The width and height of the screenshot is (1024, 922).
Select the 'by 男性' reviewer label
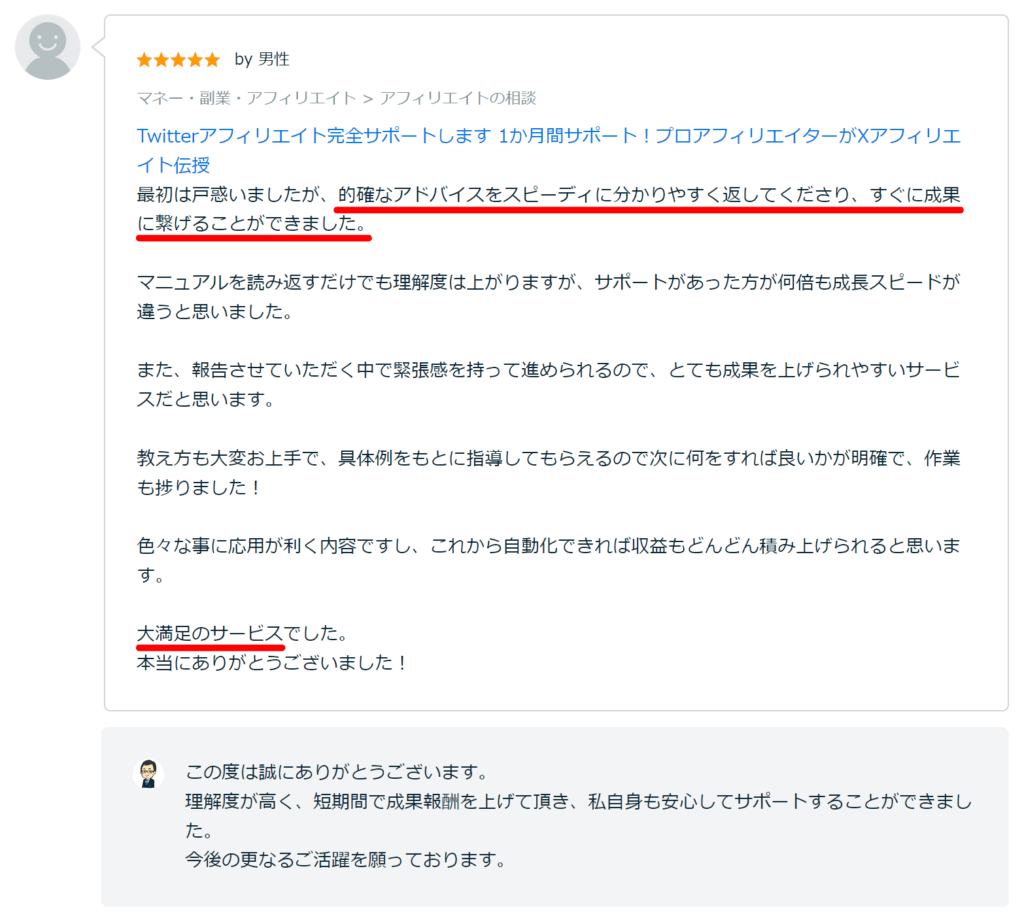(262, 59)
